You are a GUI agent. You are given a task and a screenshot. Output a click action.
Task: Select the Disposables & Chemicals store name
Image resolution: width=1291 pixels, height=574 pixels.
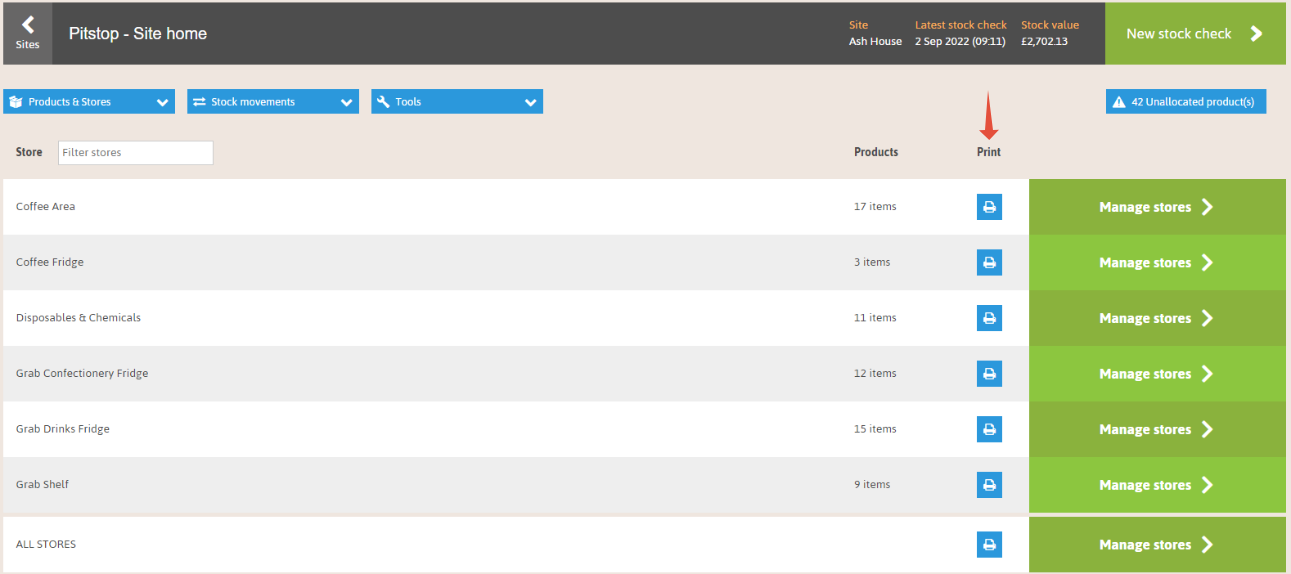pos(79,318)
